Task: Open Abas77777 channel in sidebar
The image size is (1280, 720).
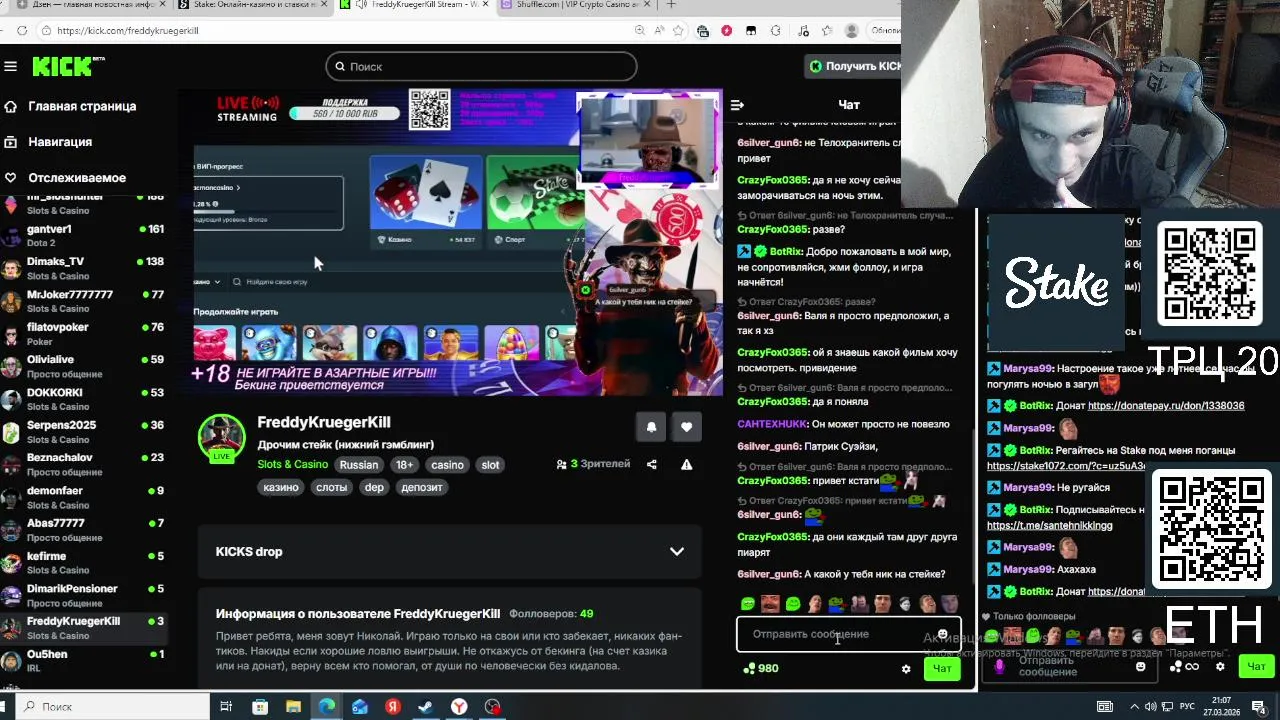Action: pos(83,529)
